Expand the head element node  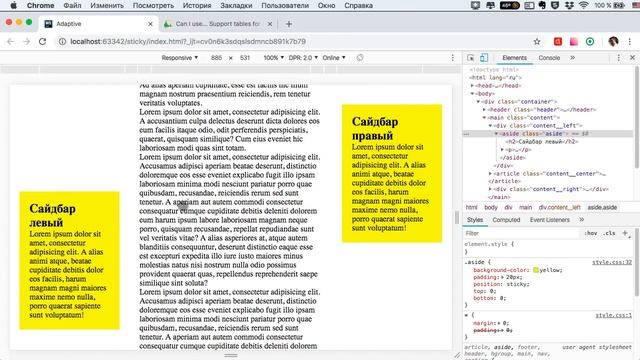tap(473, 86)
